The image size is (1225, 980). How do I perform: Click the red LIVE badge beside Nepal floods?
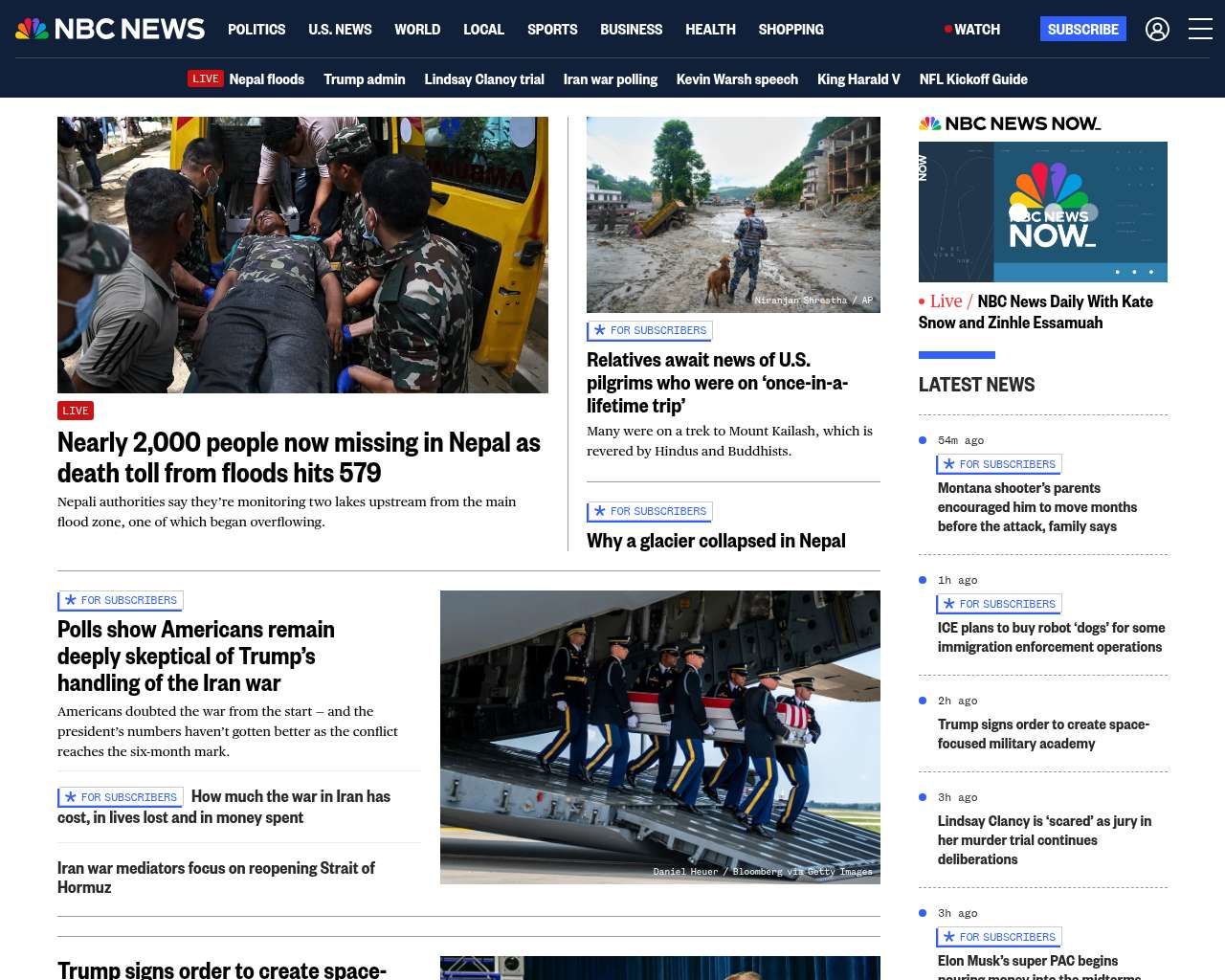coord(205,78)
